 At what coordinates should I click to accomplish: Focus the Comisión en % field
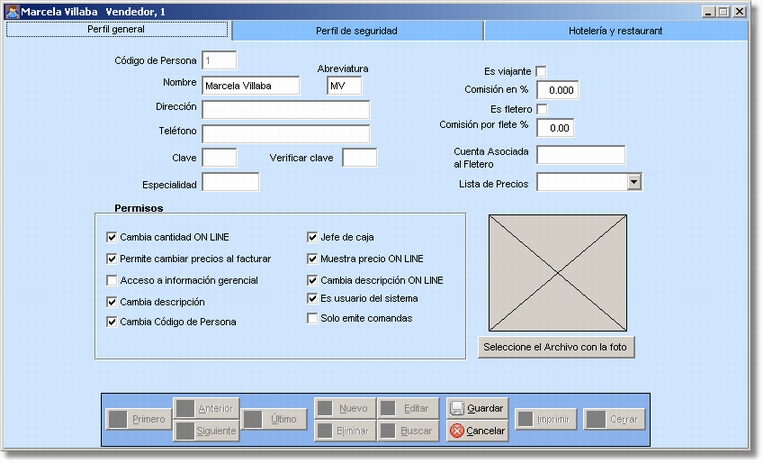click(x=558, y=90)
